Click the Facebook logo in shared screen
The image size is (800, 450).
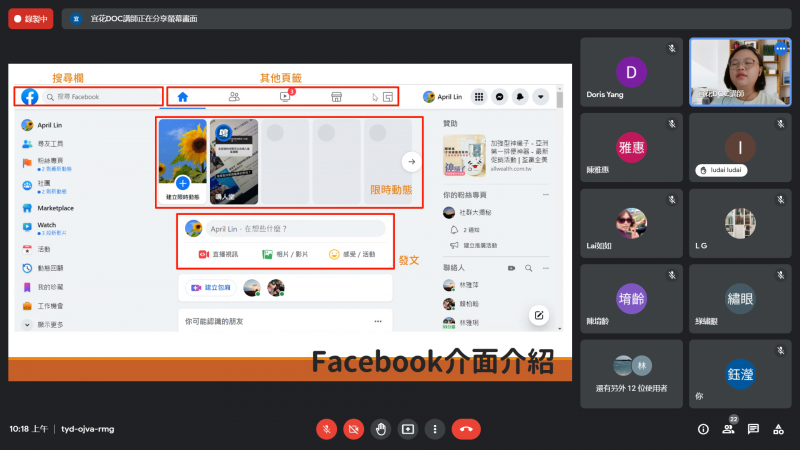[30, 96]
